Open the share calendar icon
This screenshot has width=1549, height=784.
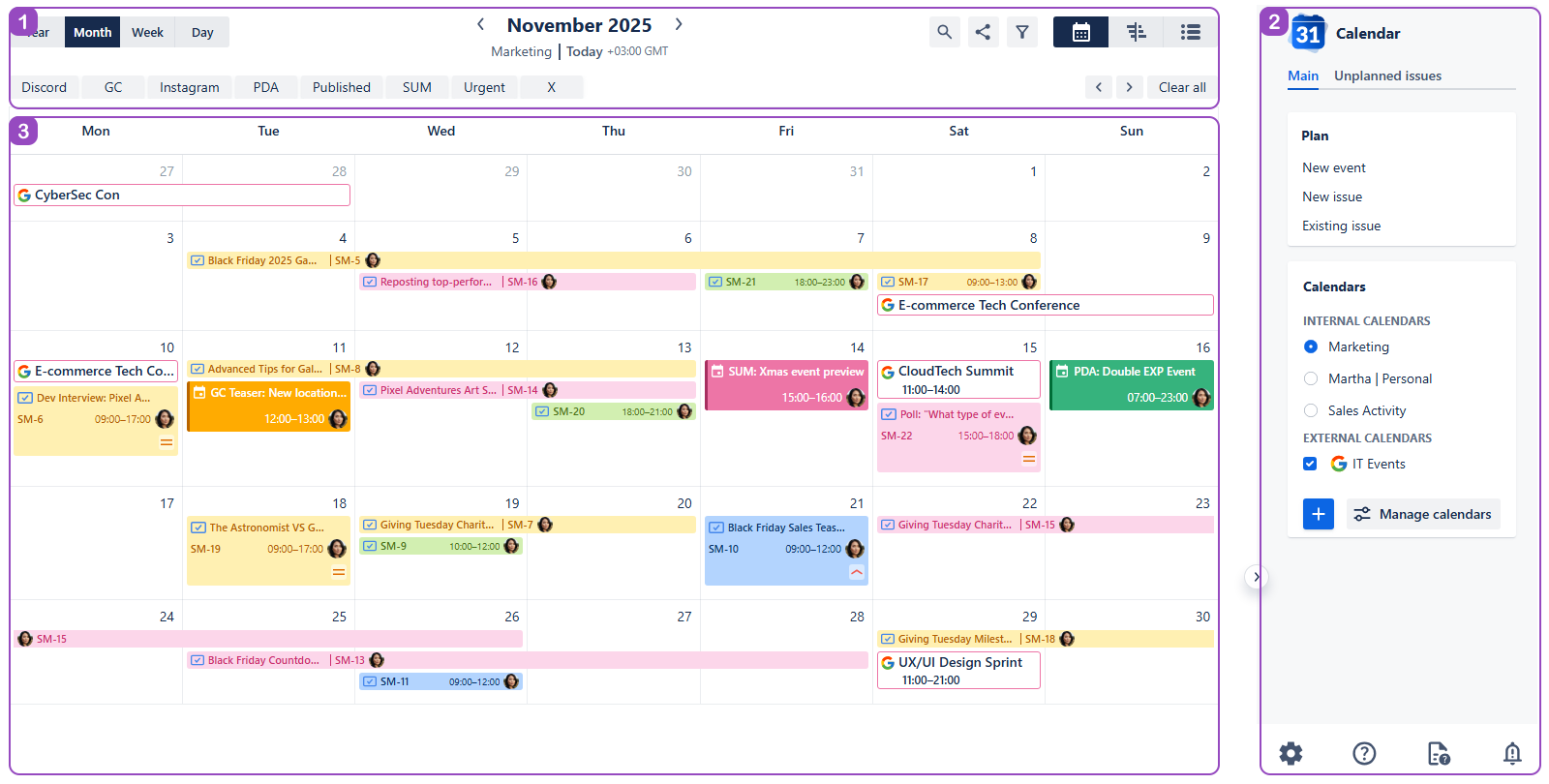coord(983,32)
